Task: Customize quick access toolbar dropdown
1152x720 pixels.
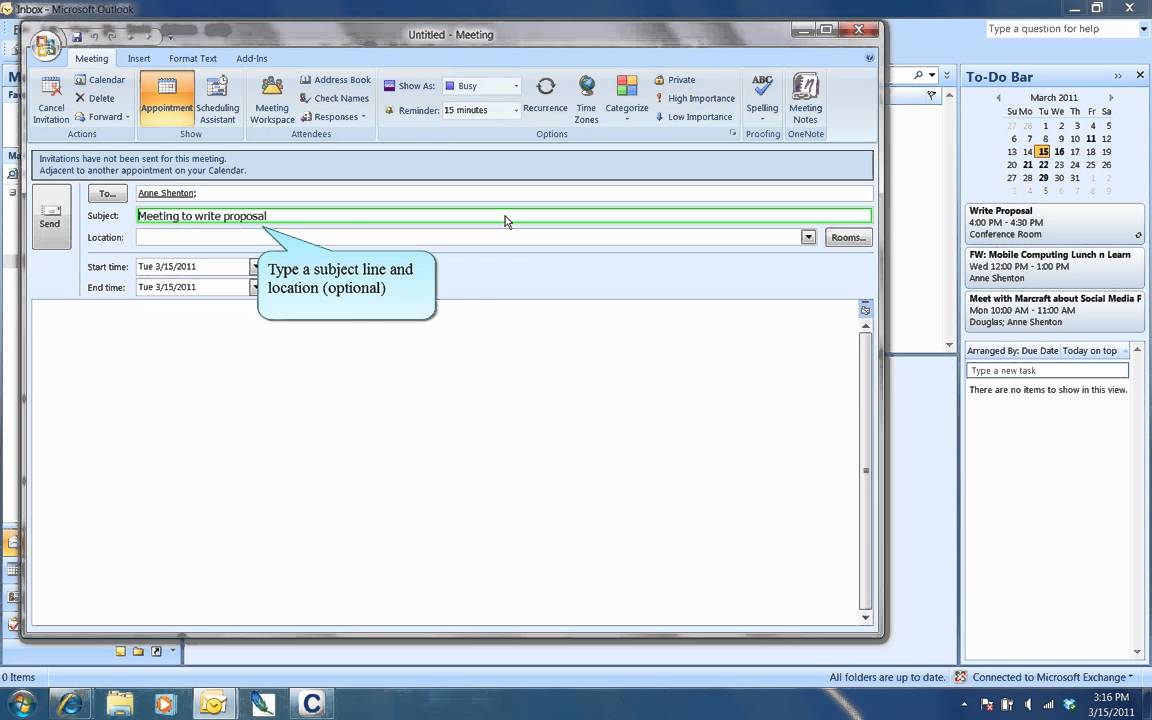Action: pyautogui.click(x=170, y=37)
